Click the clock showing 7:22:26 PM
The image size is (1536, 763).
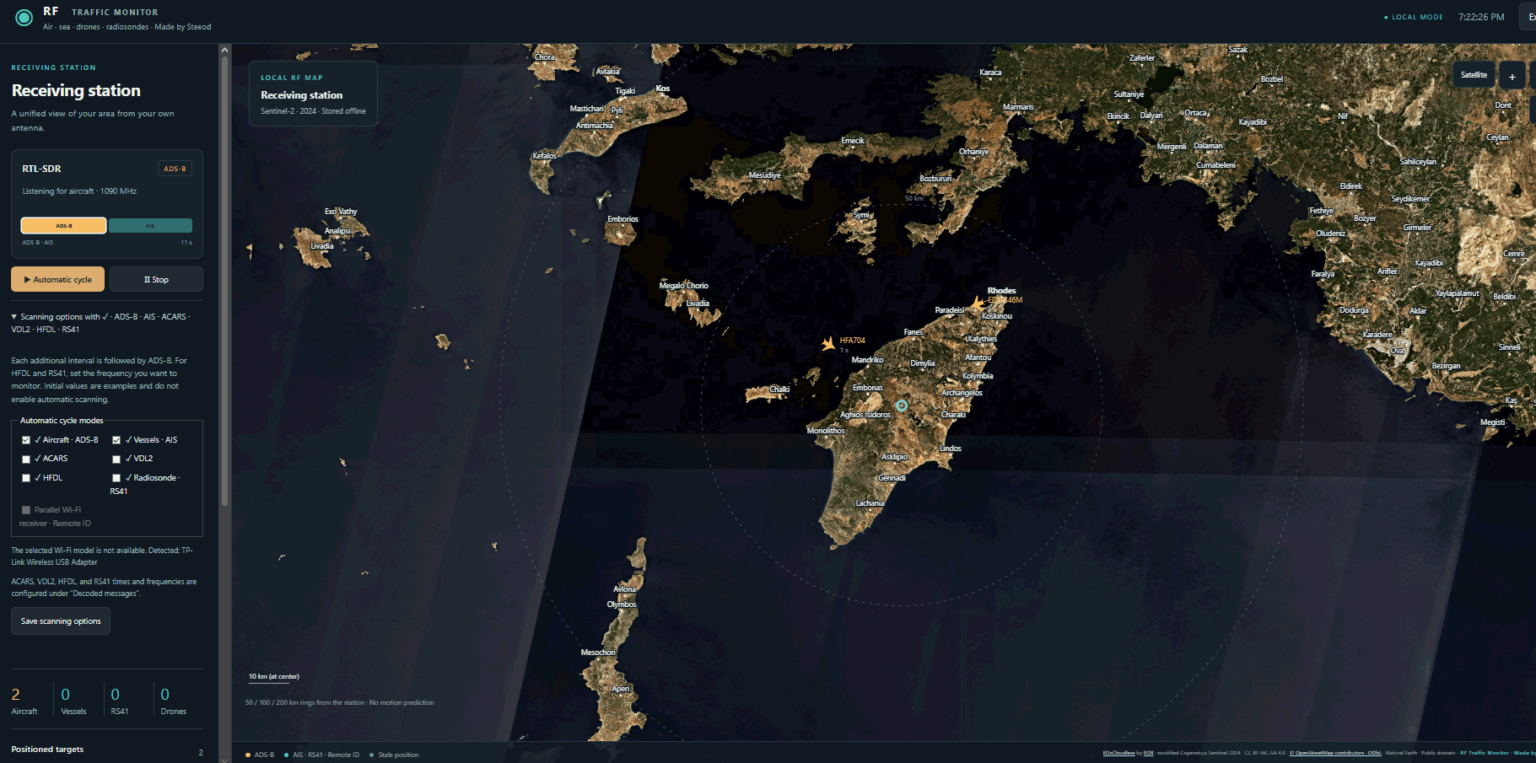coord(1481,17)
